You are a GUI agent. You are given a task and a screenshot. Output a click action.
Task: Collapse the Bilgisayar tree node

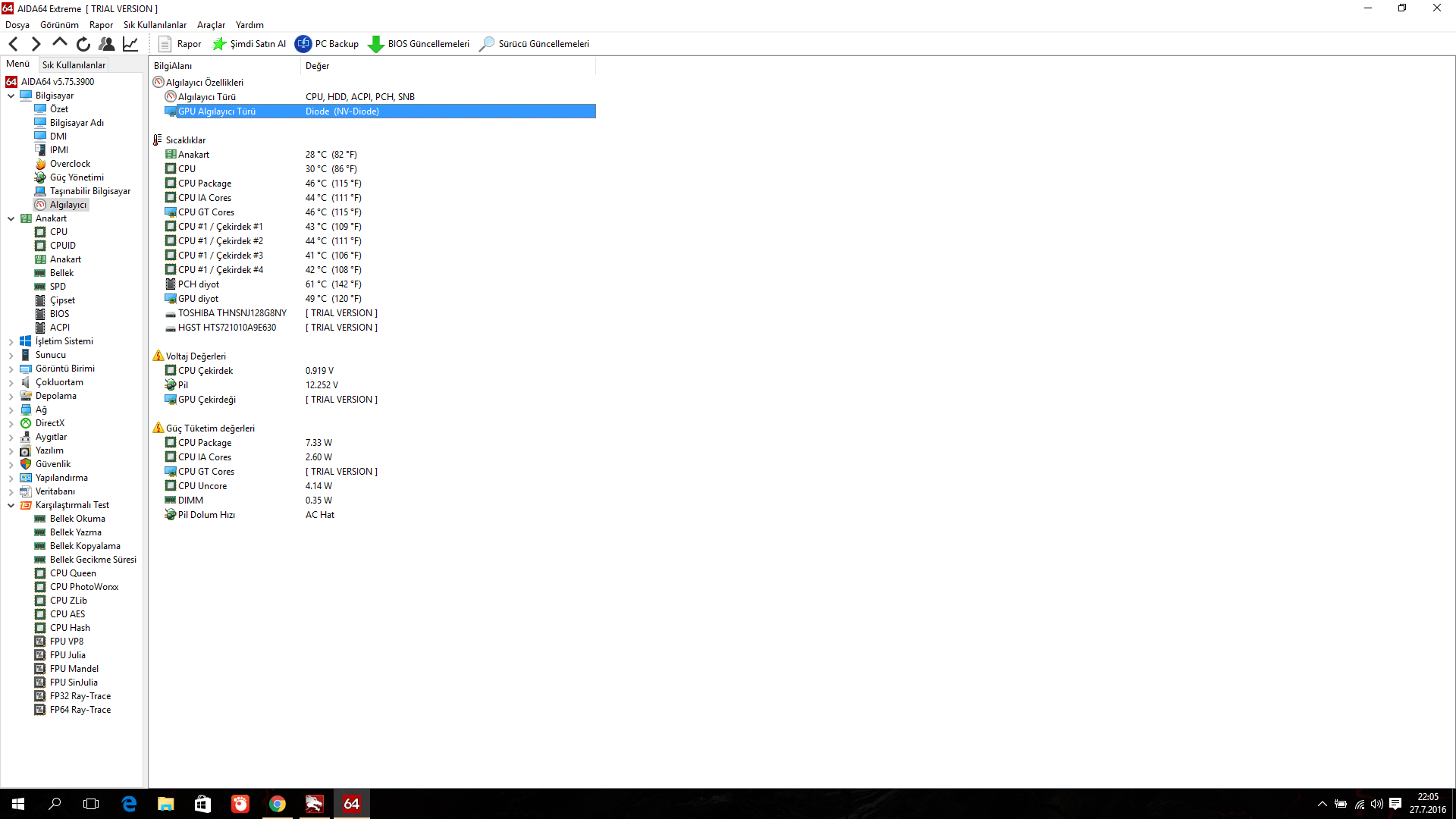point(11,96)
